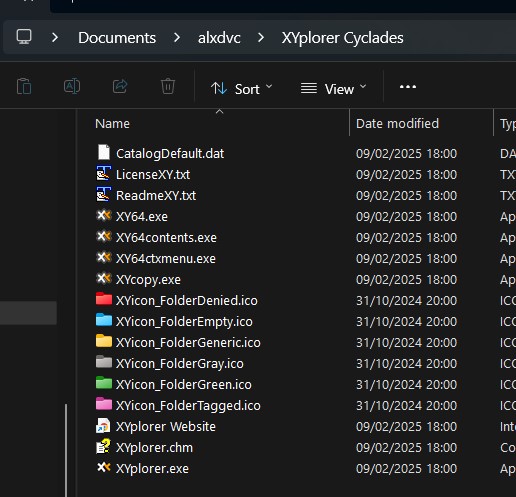Click XYplorer Cyclades breadcrumb
516x497 pixels.
(x=342, y=38)
